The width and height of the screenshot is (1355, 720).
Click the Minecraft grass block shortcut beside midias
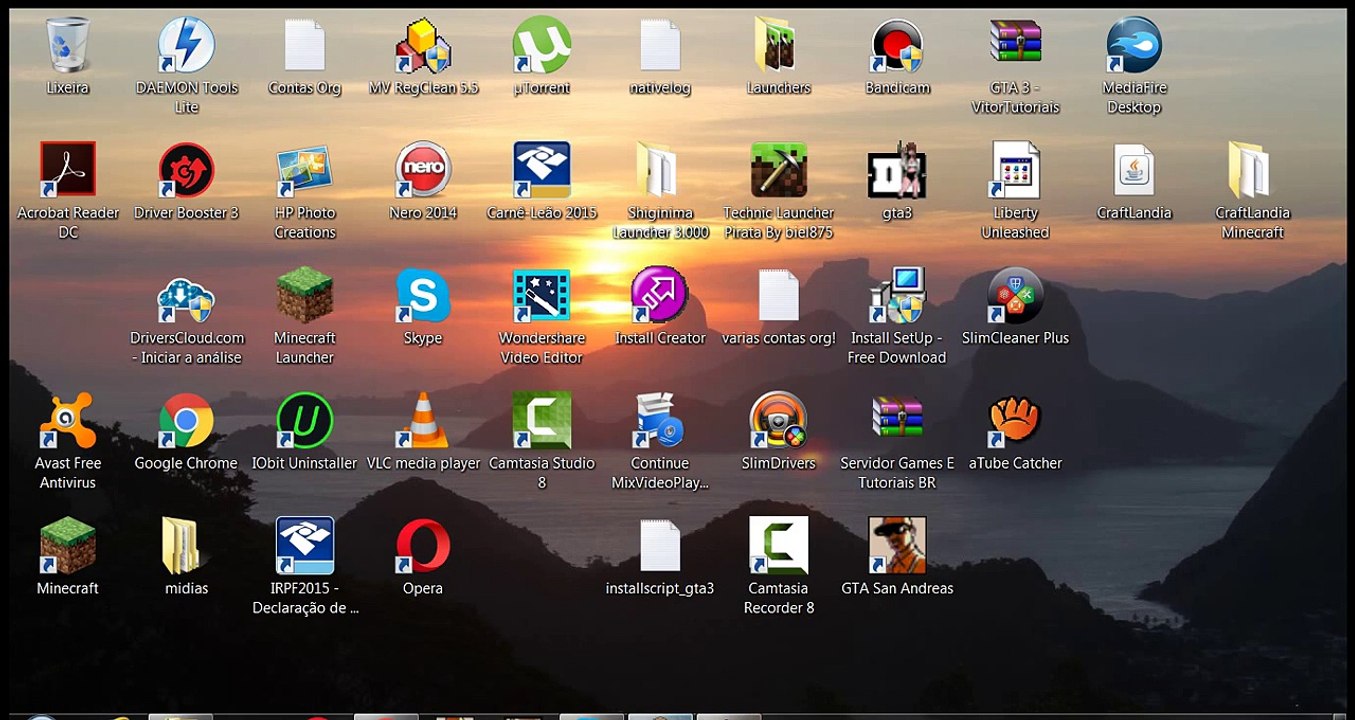[x=68, y=546]
